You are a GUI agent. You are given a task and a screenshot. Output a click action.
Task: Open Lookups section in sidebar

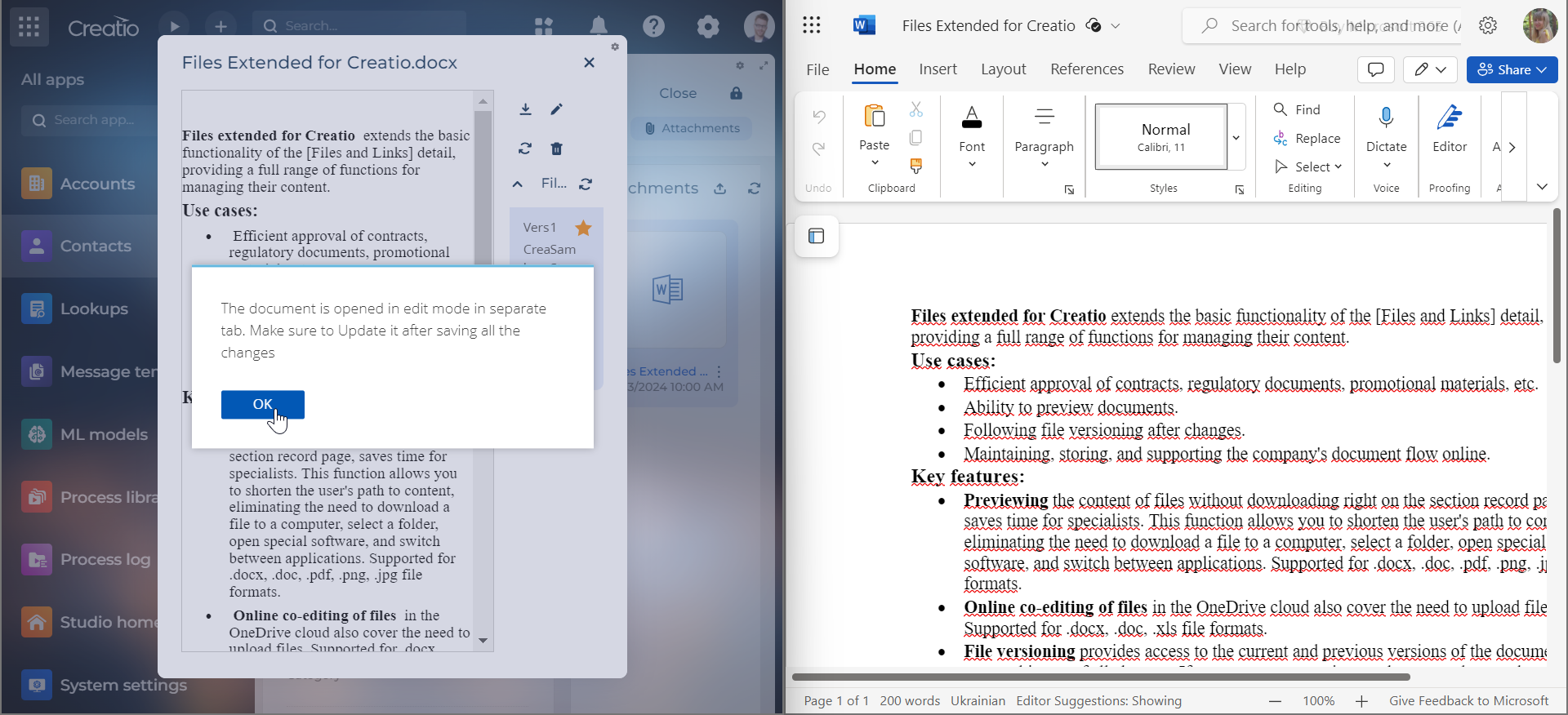tap(75, 309)
